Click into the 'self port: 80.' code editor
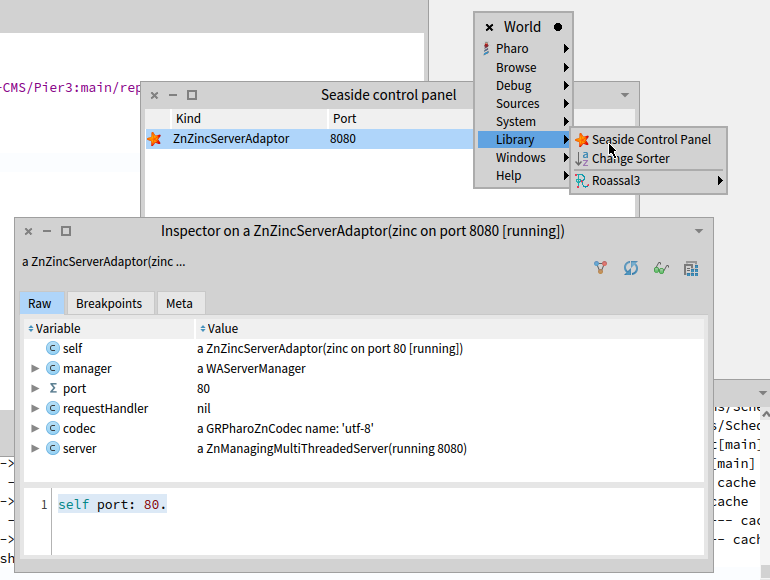 point(377,522)
